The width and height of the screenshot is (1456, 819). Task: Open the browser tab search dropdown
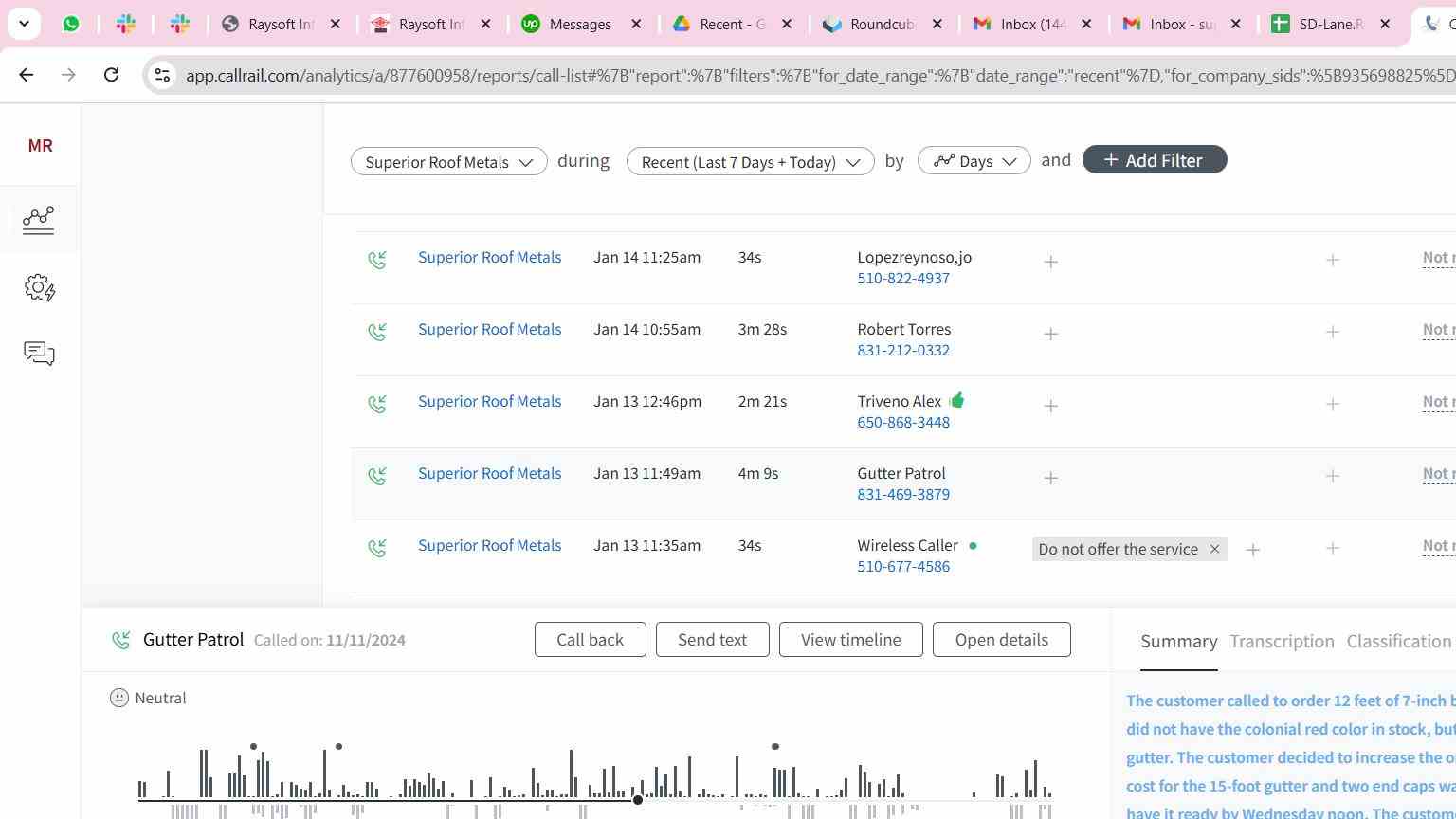[24, 24]
